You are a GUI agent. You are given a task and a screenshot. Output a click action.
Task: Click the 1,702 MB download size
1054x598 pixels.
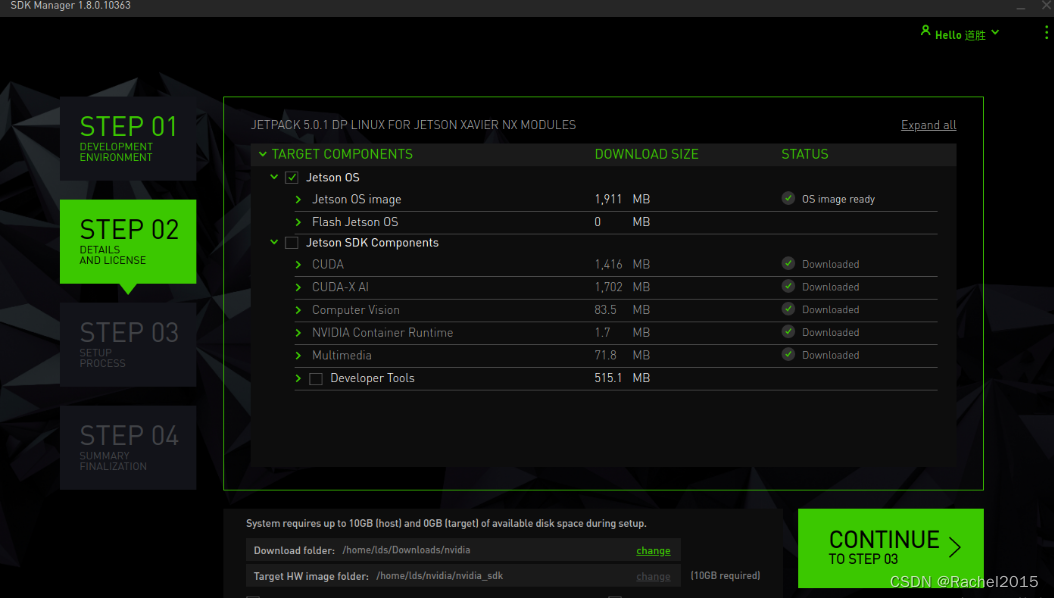pyautogui.click(x=622, y=287)
